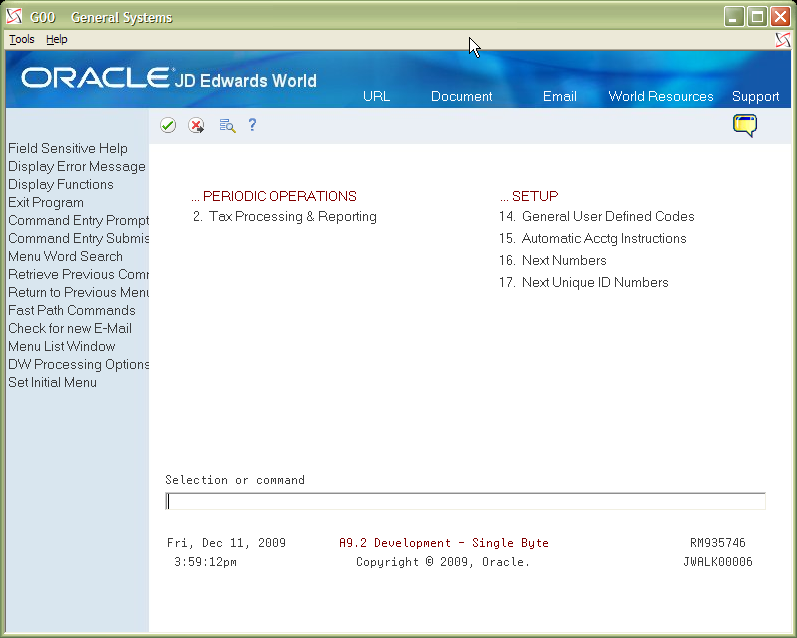Image resolution: width=797 pixels, height=638 pixels.
Task: Choose Set Initial Menu
Action: tap(52, 382)
